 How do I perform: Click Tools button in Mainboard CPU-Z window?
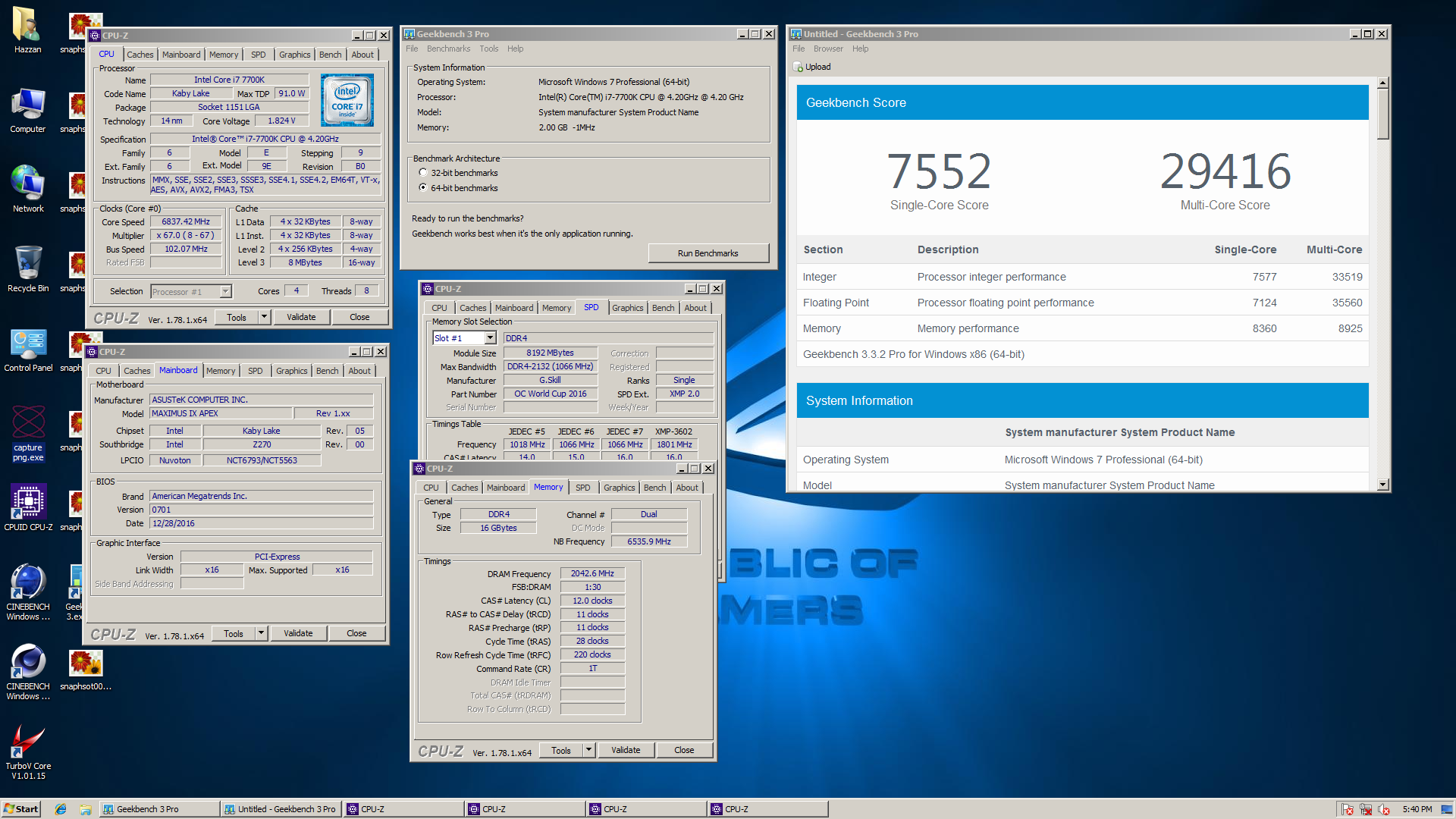point(234,633)
